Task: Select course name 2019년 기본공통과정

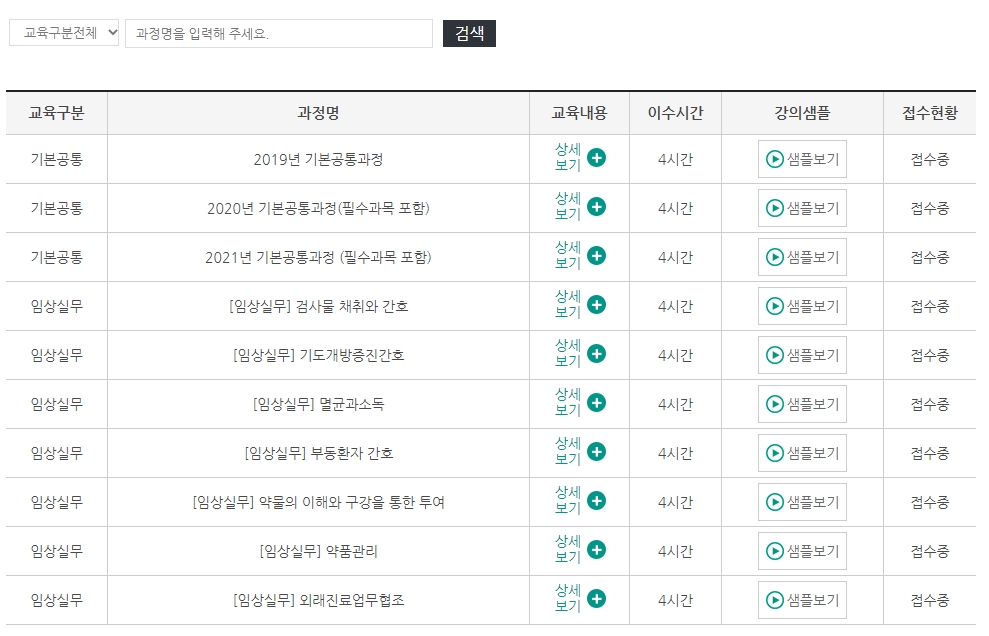Action: pos(318,160)
